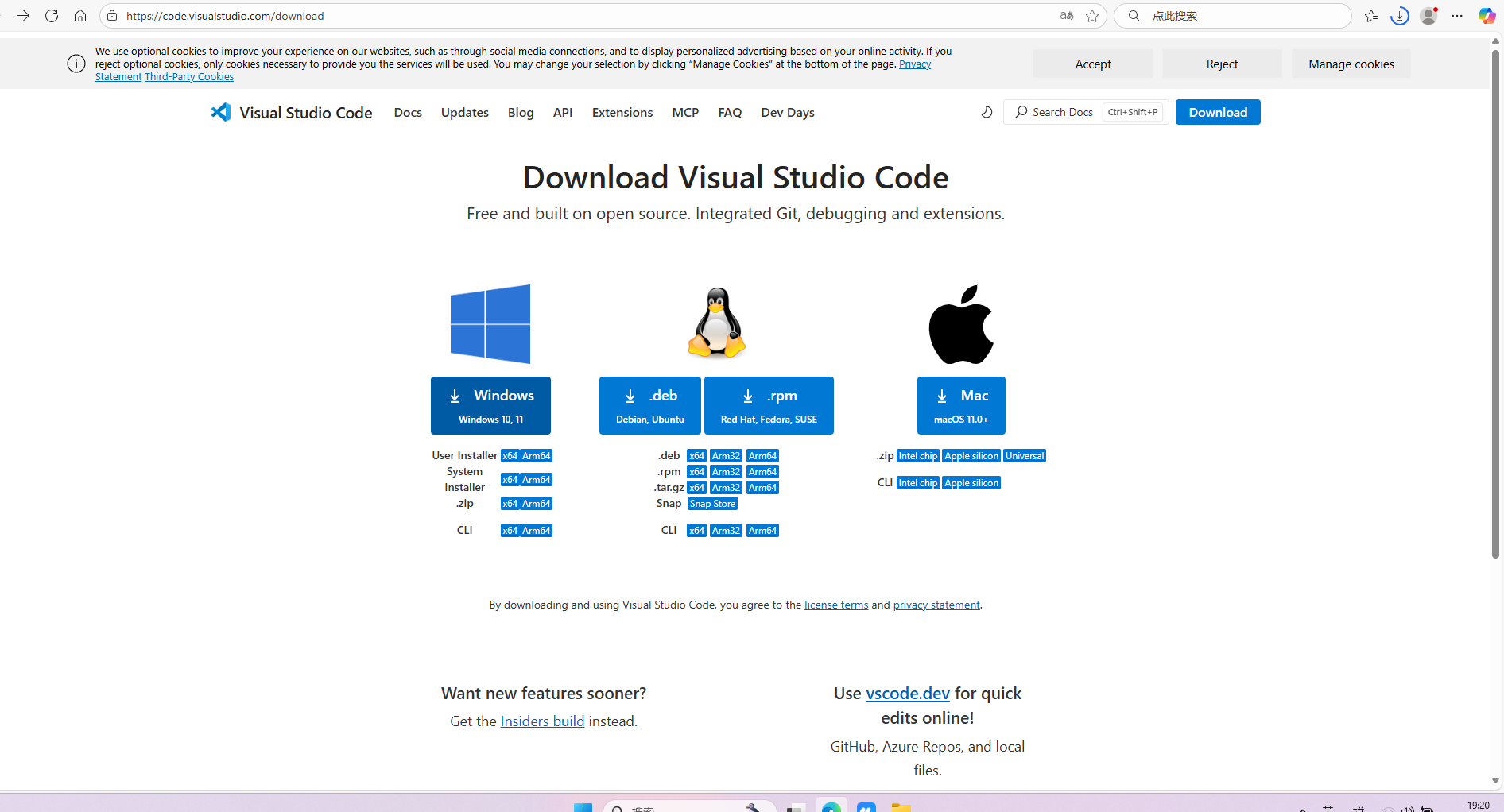Click the browser forward arrow
1504x812 pixels.
pyautogui.click(x=23, y=16)
